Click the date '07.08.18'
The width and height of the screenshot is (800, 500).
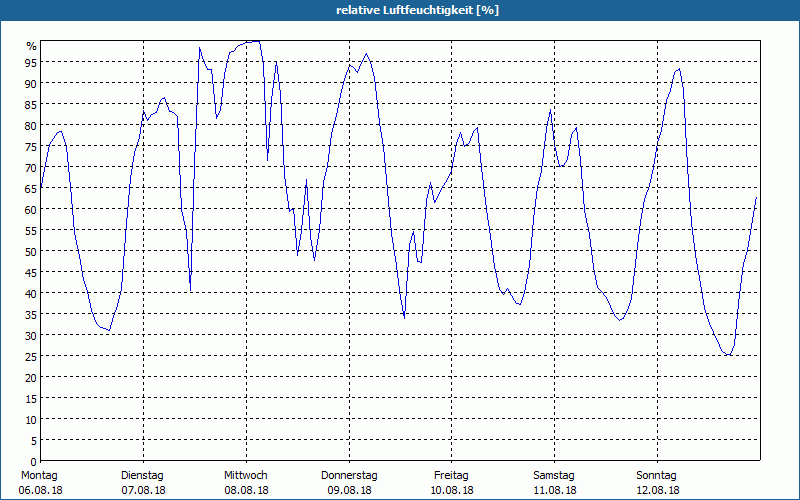(143, 490)
